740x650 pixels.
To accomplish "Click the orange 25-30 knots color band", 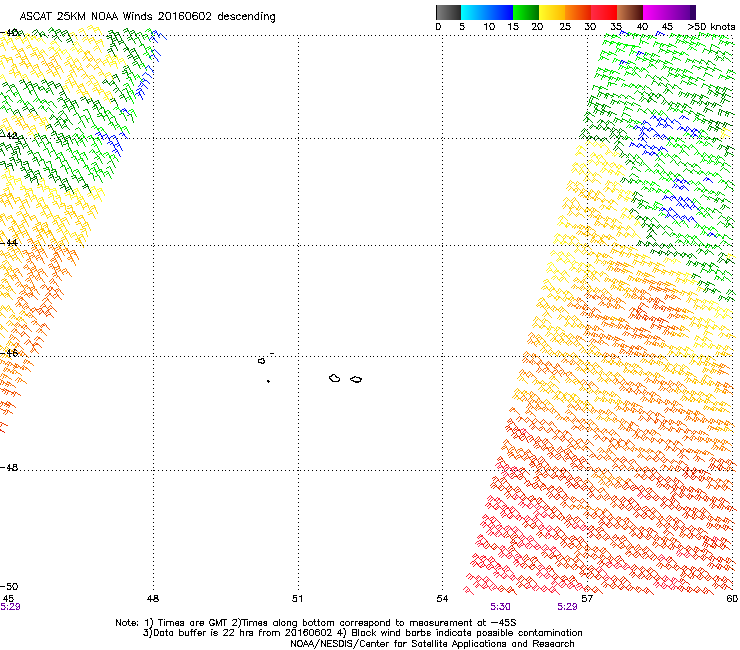I will (578, 12).
